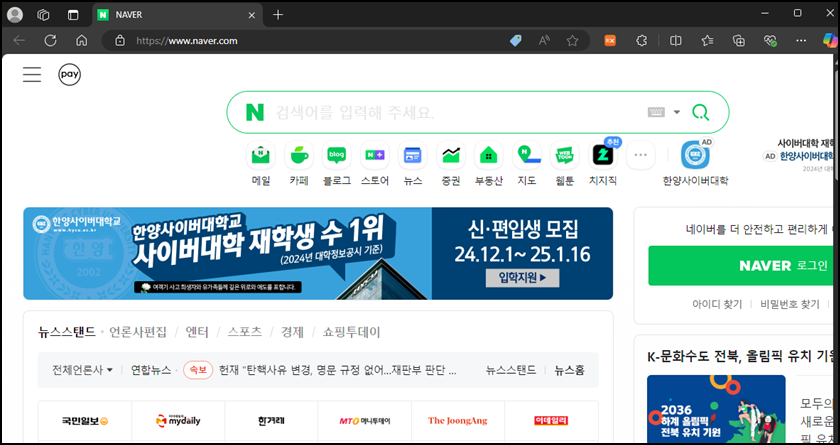The height and width of the screenshot is (445, 840).
Task: Expand the 전체언론사 dropdown
Action: pos(82,370)
